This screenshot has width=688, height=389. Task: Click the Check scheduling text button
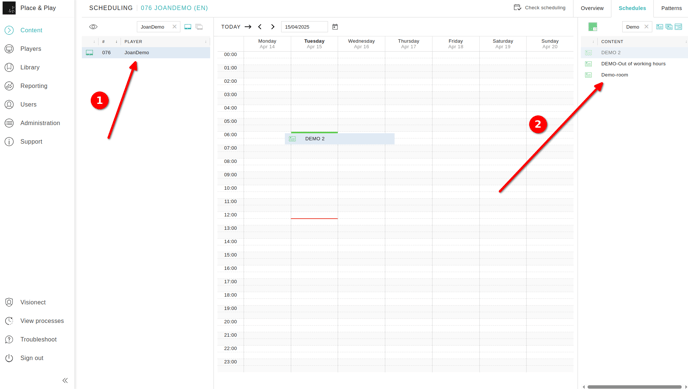[545, 8]
